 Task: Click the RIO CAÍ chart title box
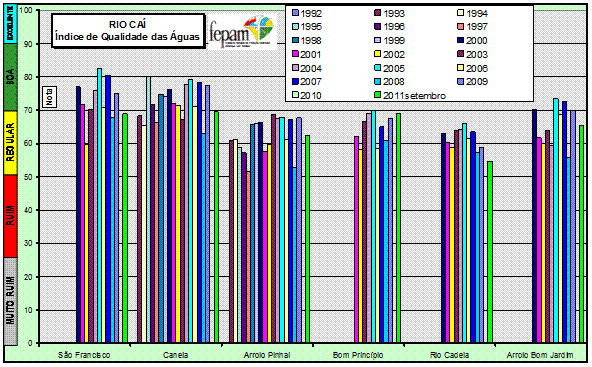[128, 31]
